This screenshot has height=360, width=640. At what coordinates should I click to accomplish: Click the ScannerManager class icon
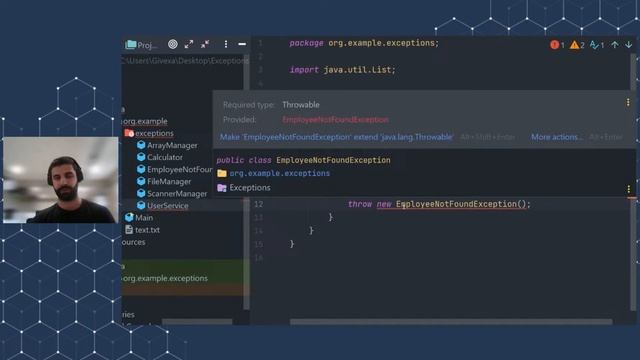(141, 193)
